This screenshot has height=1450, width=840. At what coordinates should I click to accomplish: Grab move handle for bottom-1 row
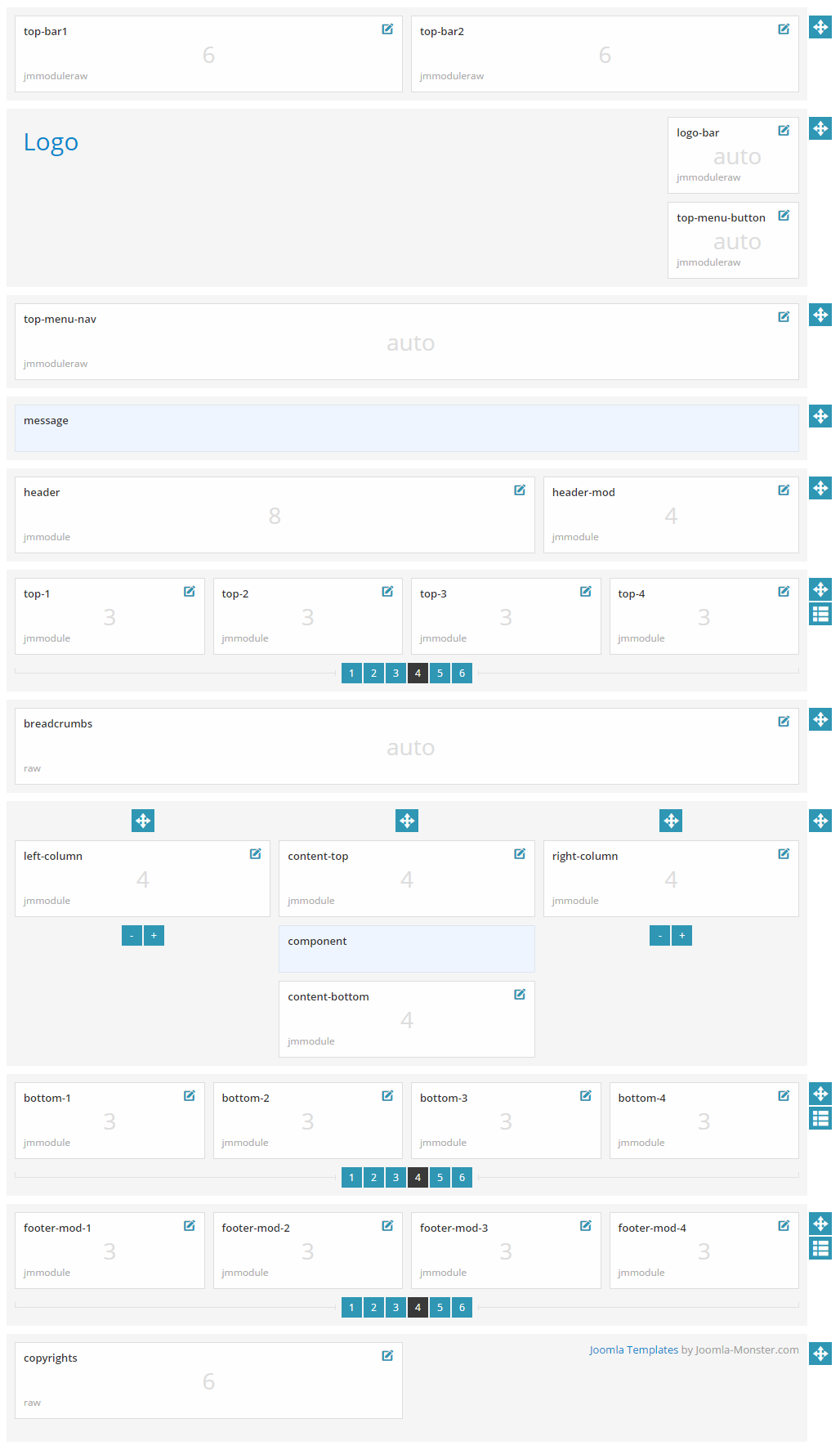820,1094
